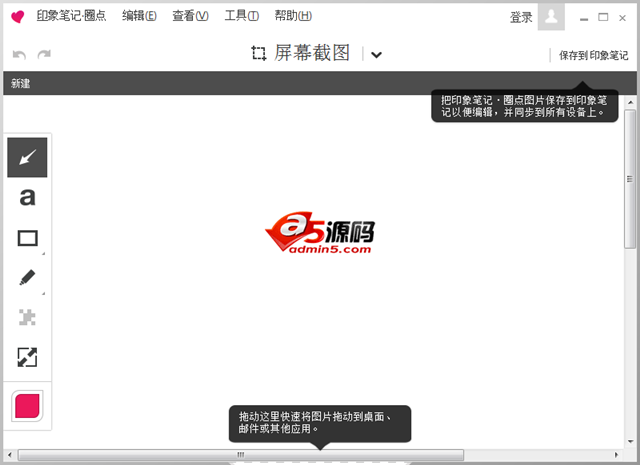Minimize the window

[x=584, y=18]
